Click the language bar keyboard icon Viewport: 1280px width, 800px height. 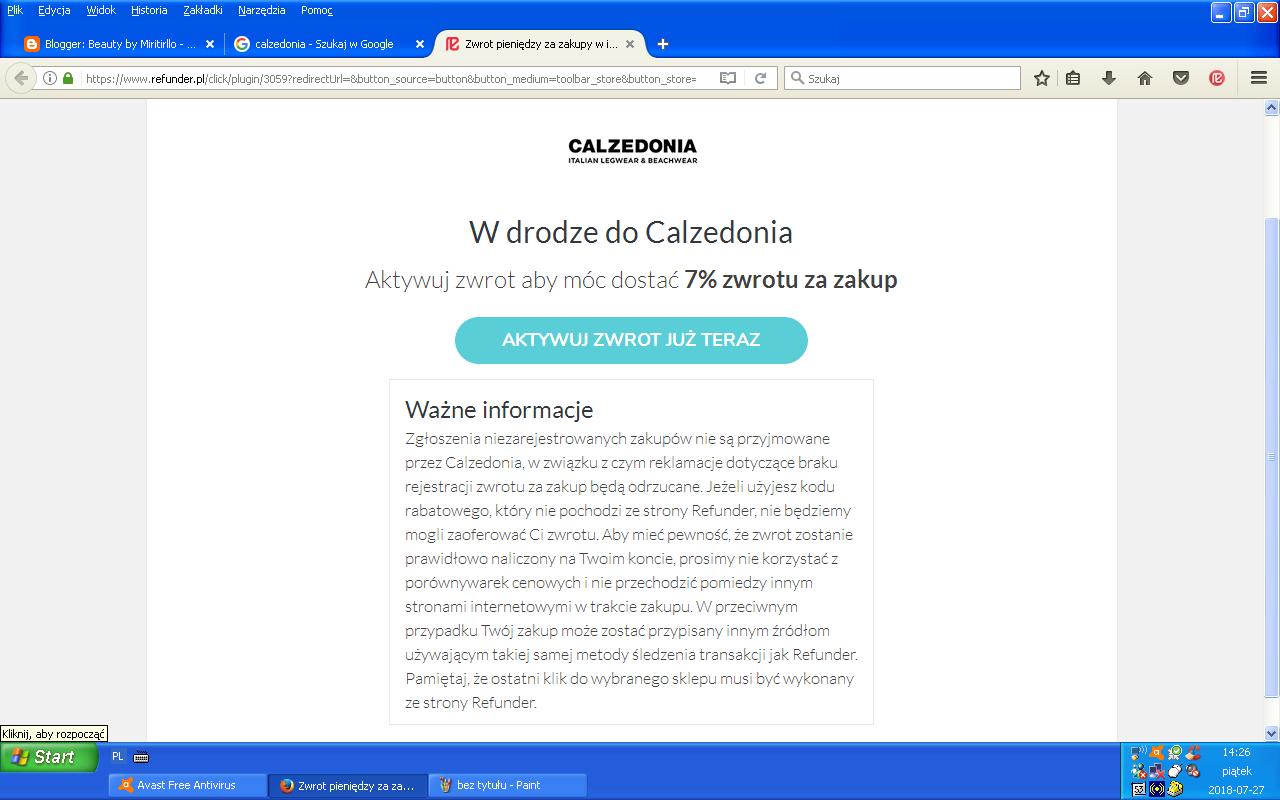[x=141, y=757]
